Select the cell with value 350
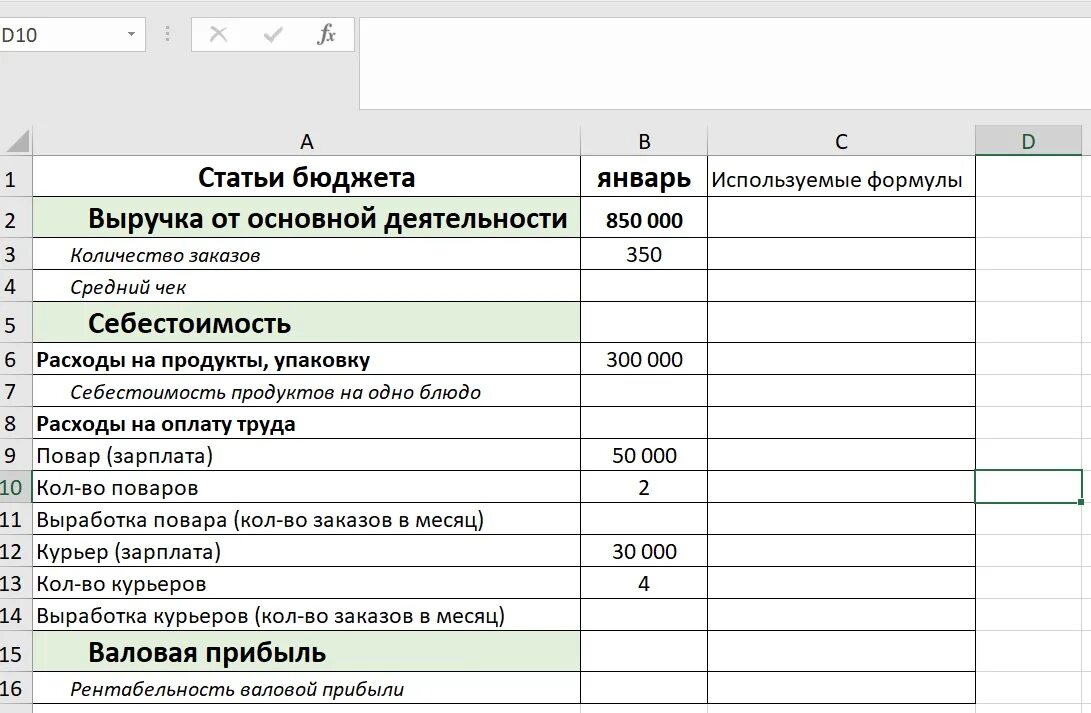Image resolution: width=1091 pixels, height=713 pixels. (x=644, y=254)
